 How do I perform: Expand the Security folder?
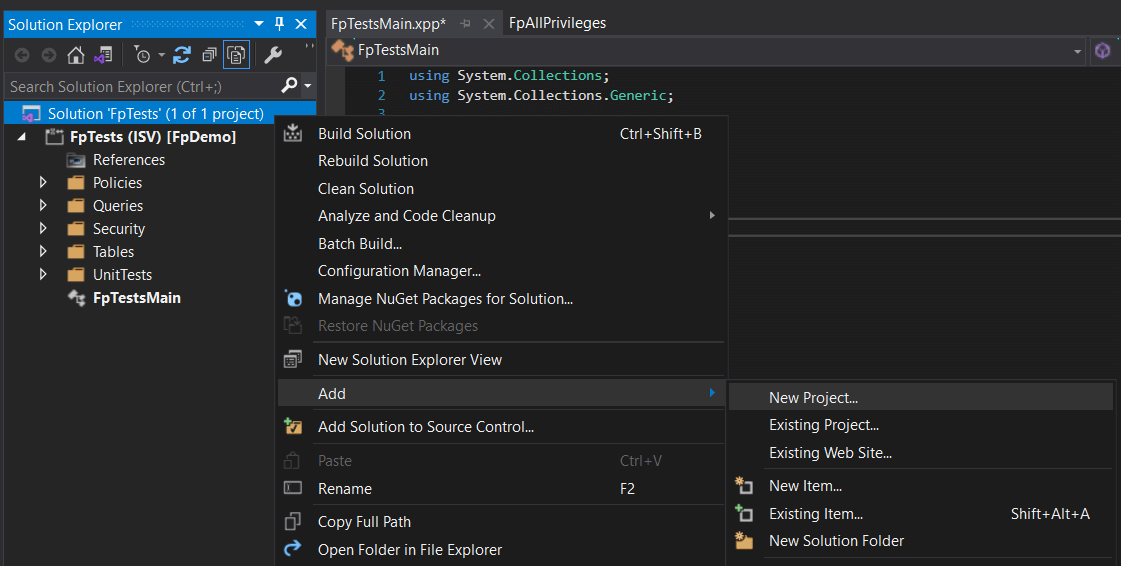tap(43, 229)
